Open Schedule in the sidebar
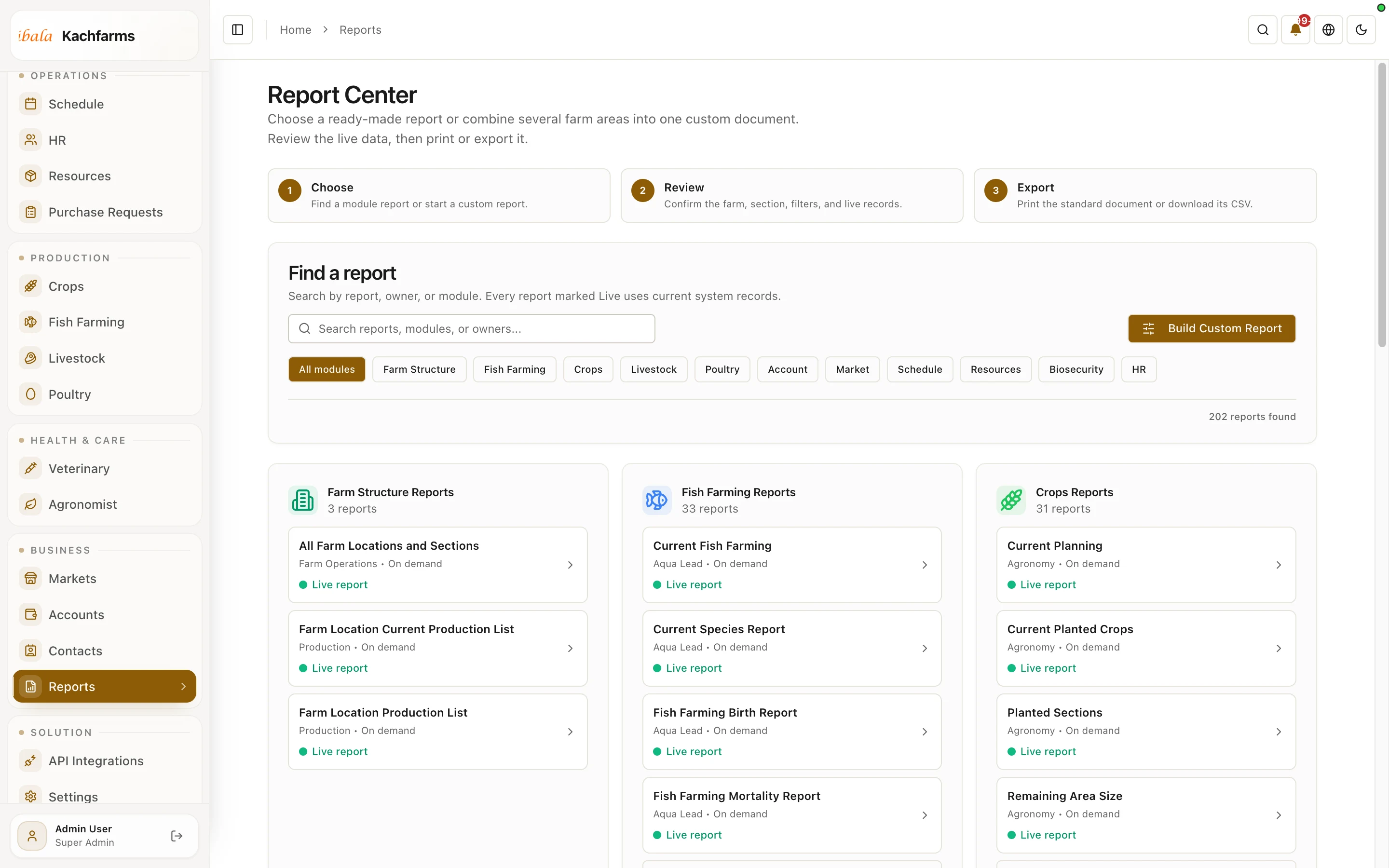Screen dimensions: 1389x868 tap(105, 104)
